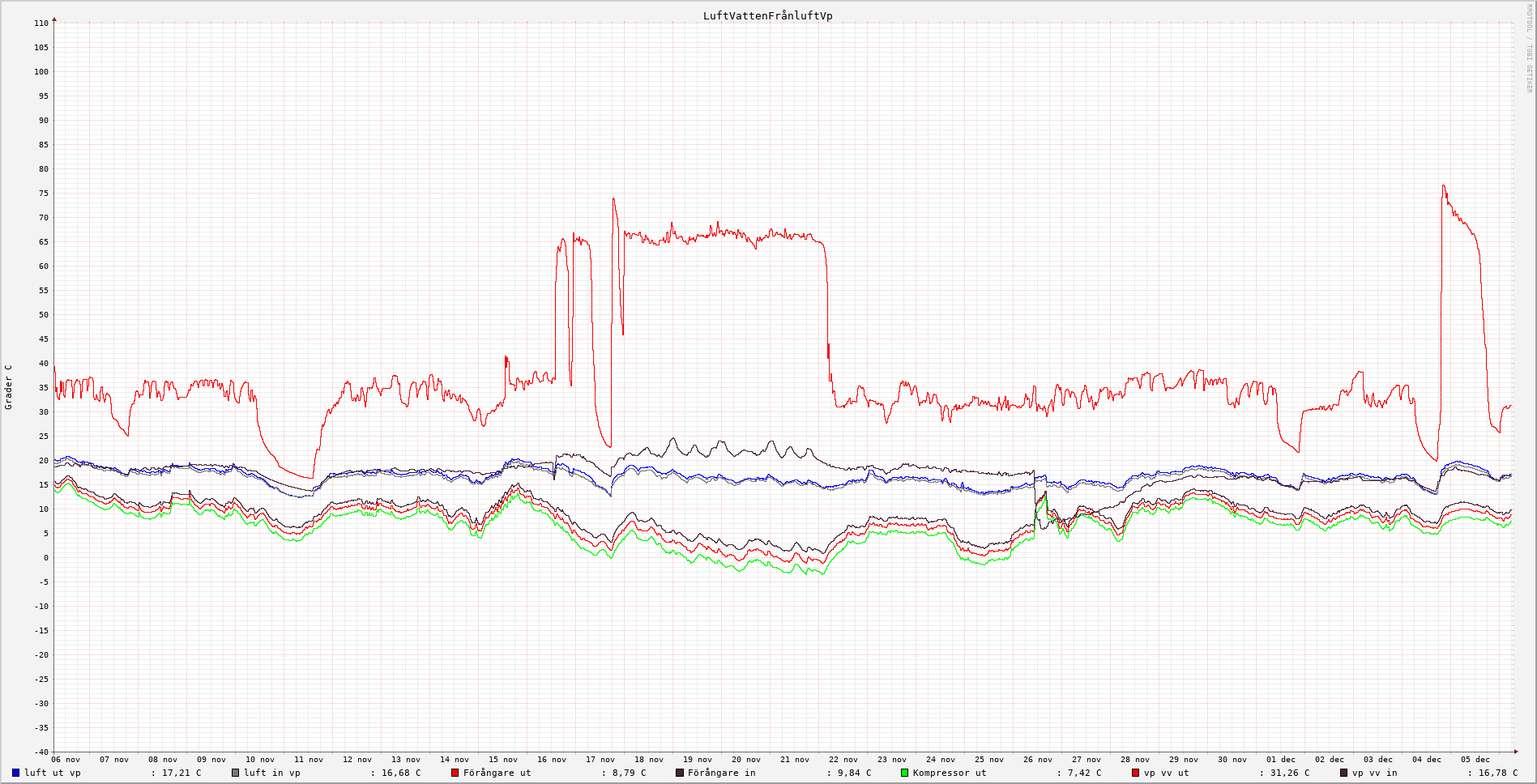The width and height of the screenshot is (1537, 784).
Task: Select the red 'Förångare ut' legend swatch
Action: 455,773
